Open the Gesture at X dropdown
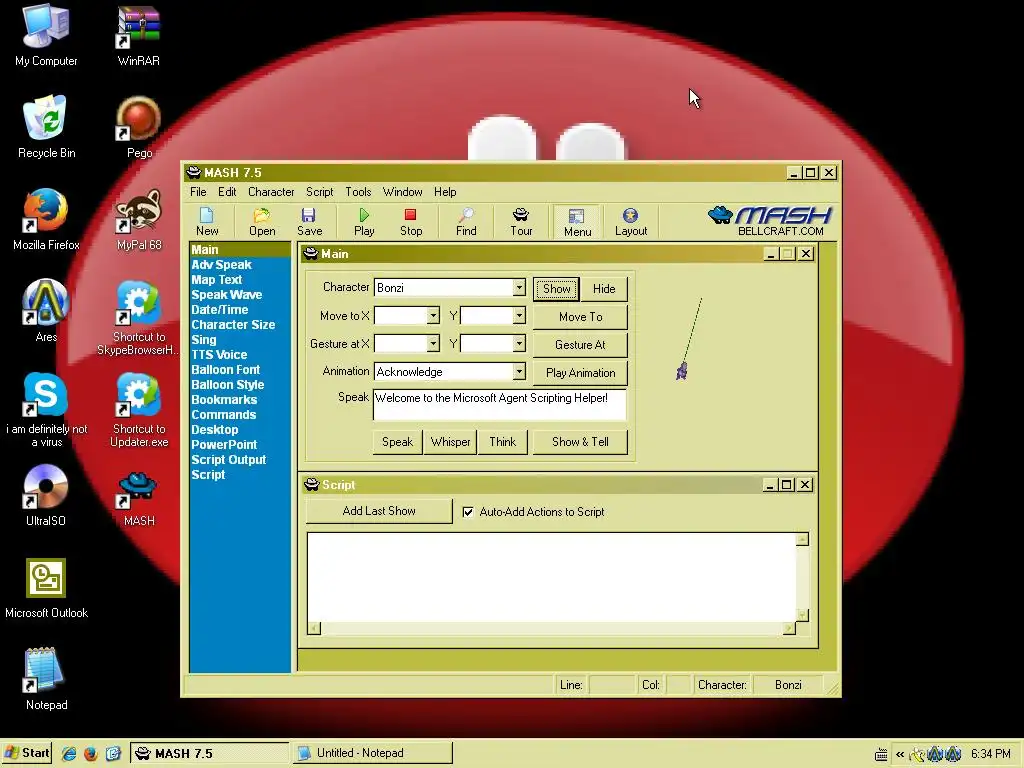This screenshot has height=768, width=1024. click(x=432, y=344)
